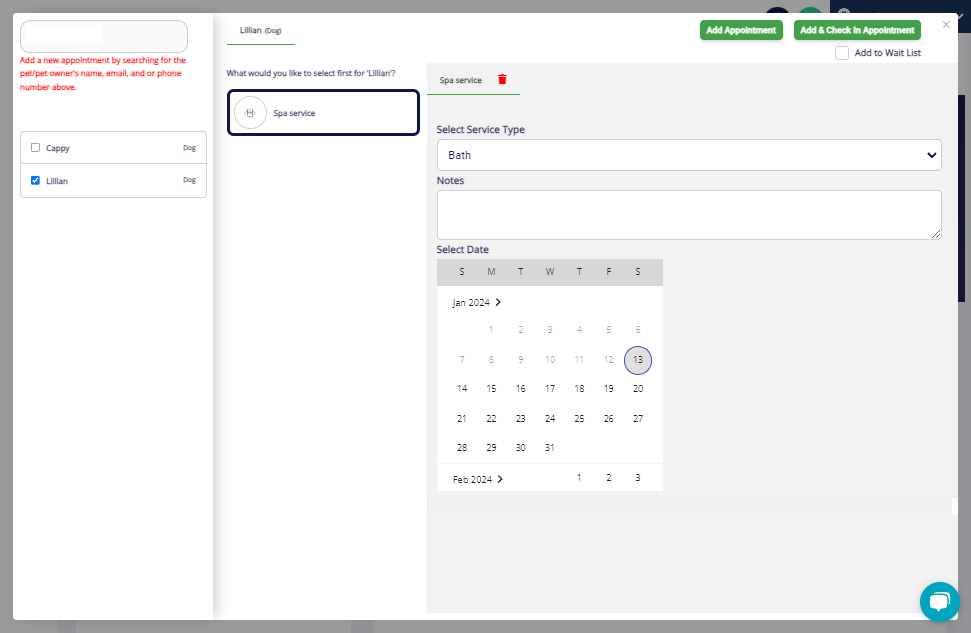Pick January 31 date
The width and height of the screenshot is (971, 633).
pyautogui.click(x=550, y=448)
